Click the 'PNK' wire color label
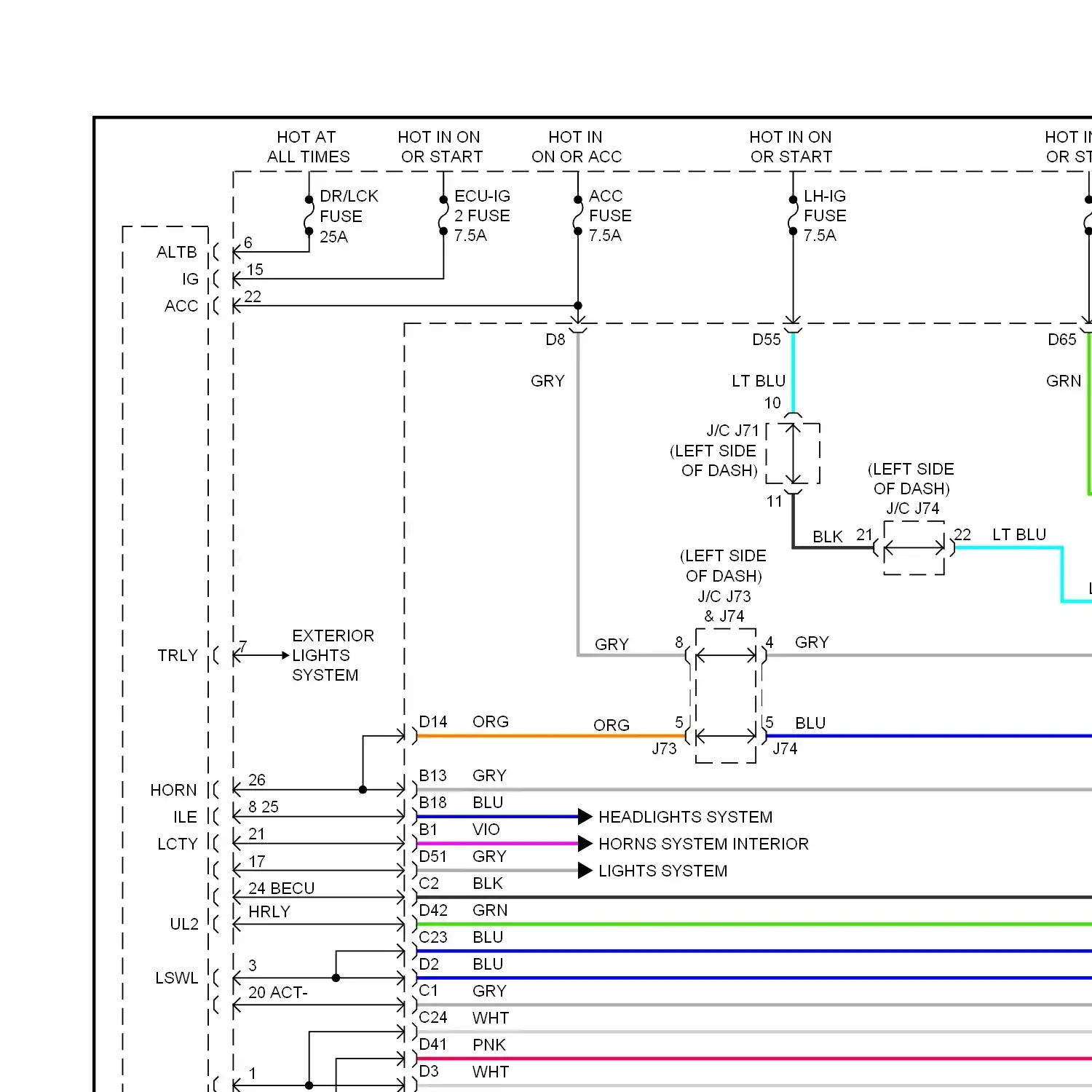The width and height of the screenshot is (1092, 1092). (488, 1045)
